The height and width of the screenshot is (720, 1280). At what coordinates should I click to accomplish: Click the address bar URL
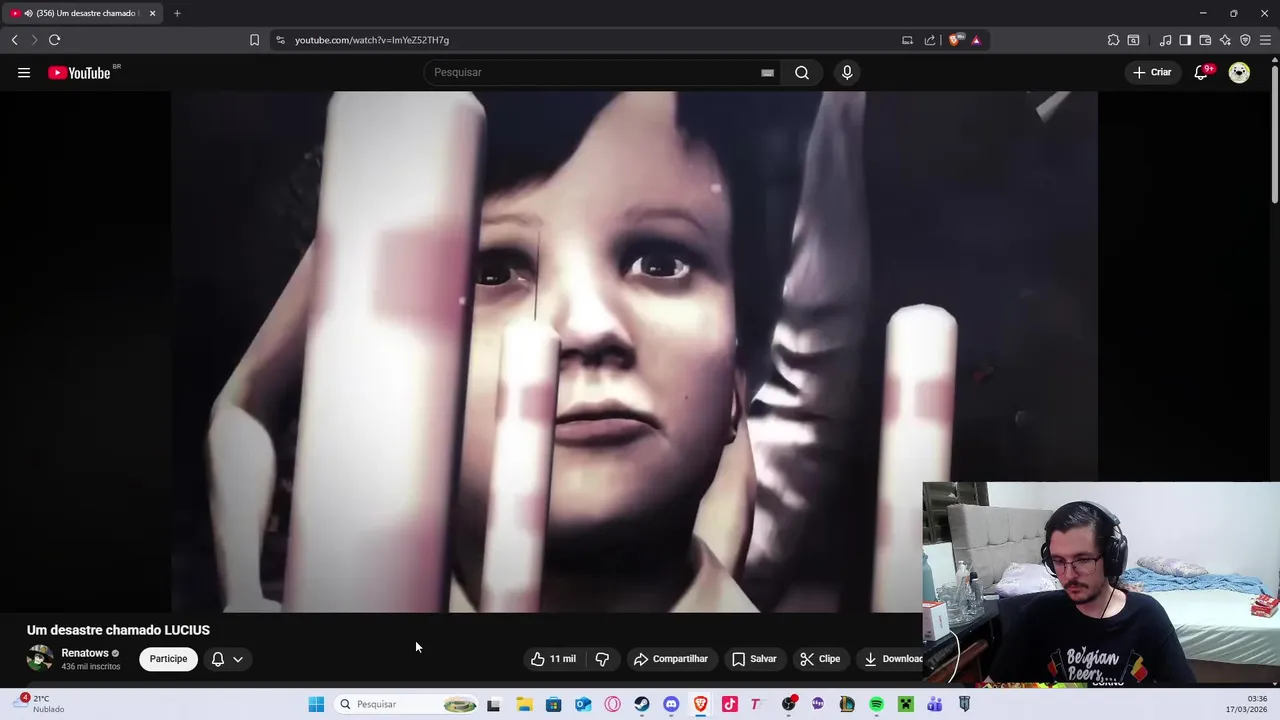point(372,40)
